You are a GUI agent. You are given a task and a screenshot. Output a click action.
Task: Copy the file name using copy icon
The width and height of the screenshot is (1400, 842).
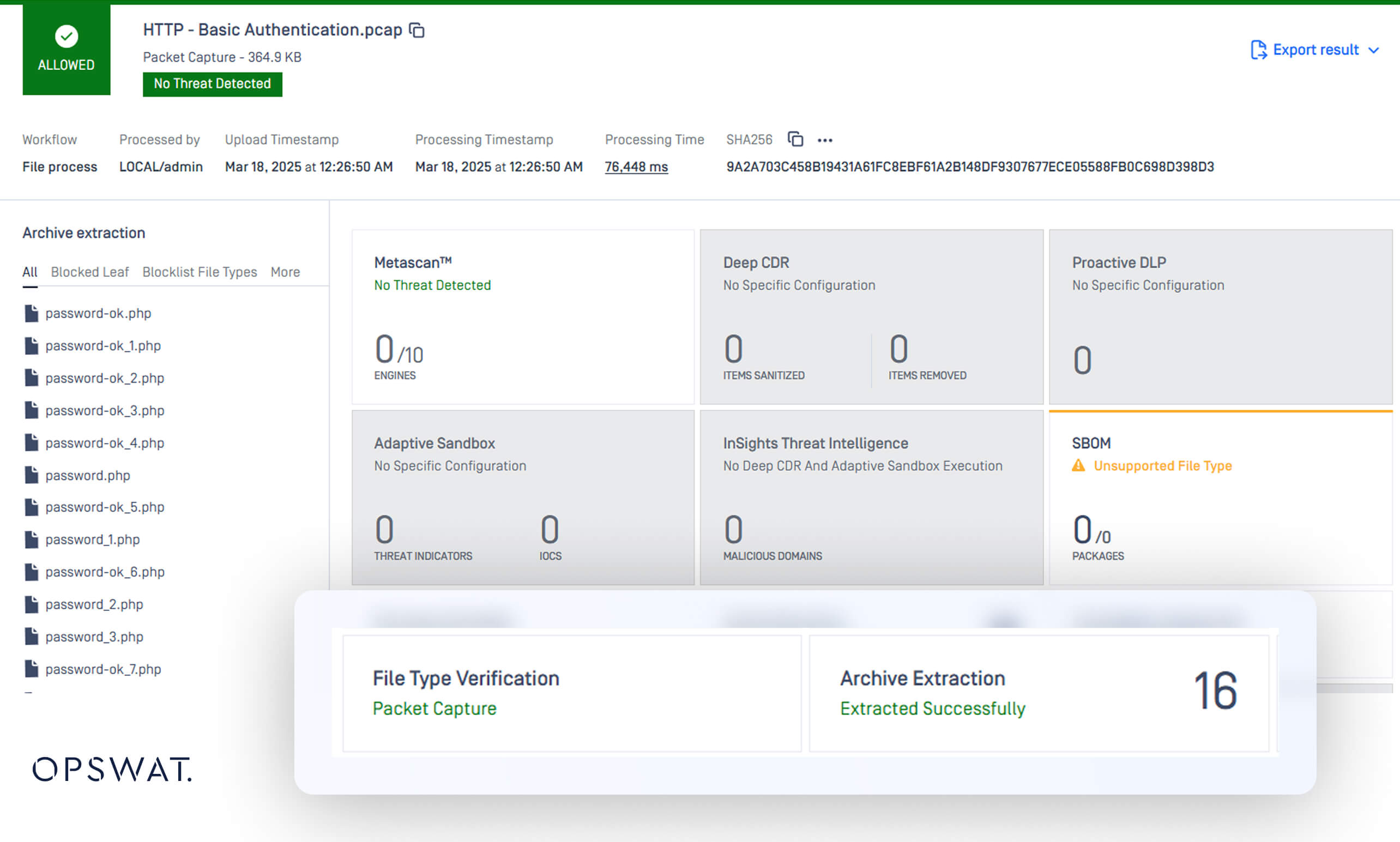(x=417, y=30)
